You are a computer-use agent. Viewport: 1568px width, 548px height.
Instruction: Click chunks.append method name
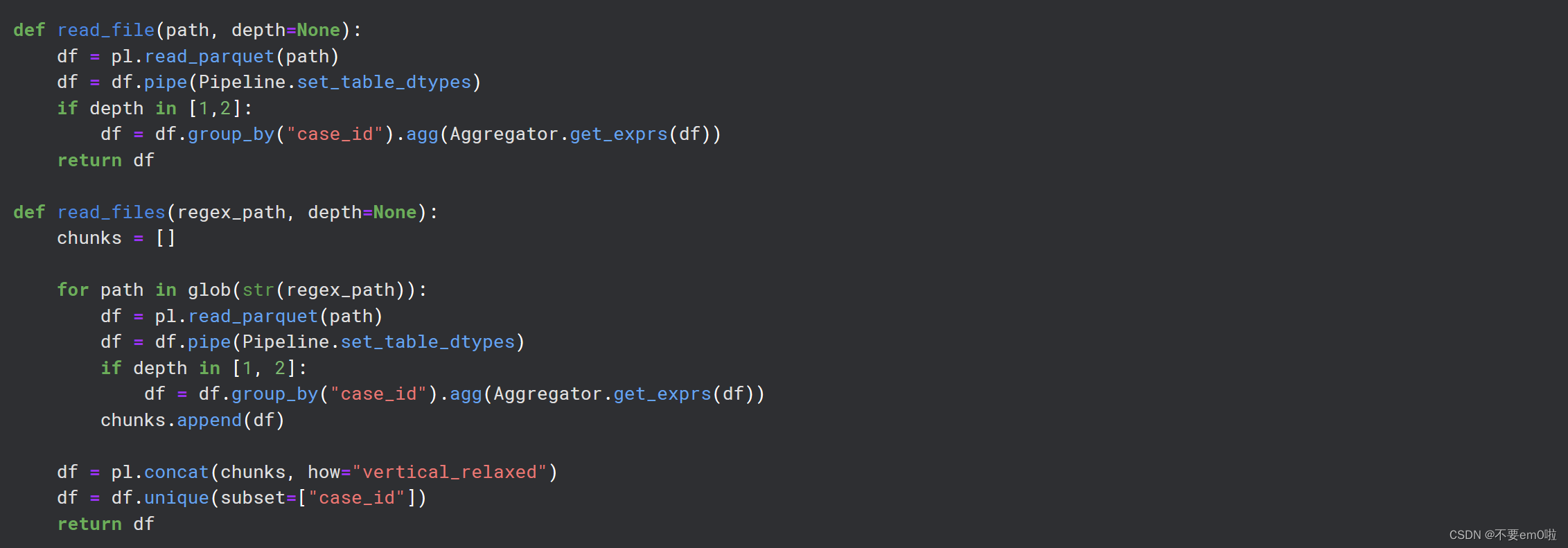click(x=209, y=421)
